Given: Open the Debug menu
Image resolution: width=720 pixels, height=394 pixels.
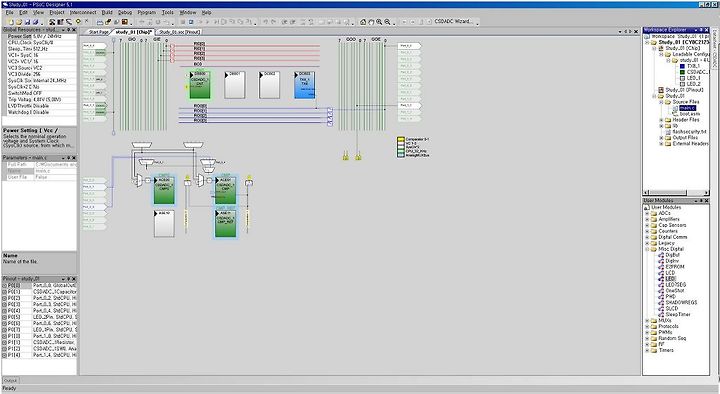Looking at the screenshot, I should (125, 12).
